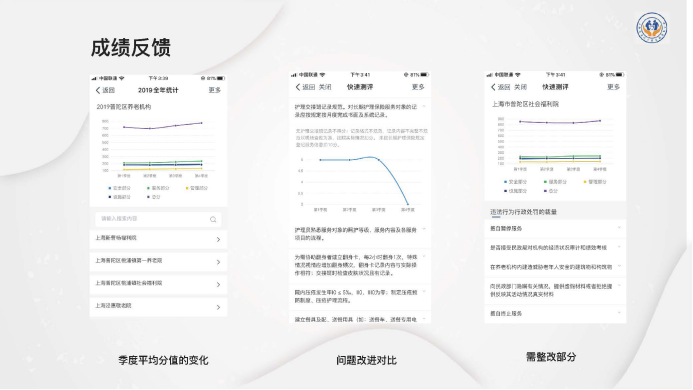Click the organization logo in top-right corner
Image resolution: width=693 pixels, height=390 pixels.
[652, 28]
